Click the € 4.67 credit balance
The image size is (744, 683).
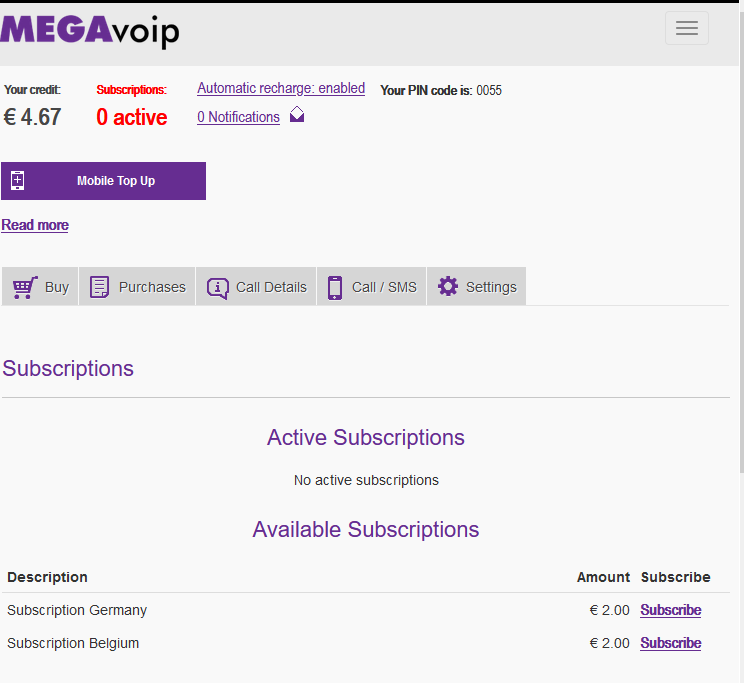[33, 117]
